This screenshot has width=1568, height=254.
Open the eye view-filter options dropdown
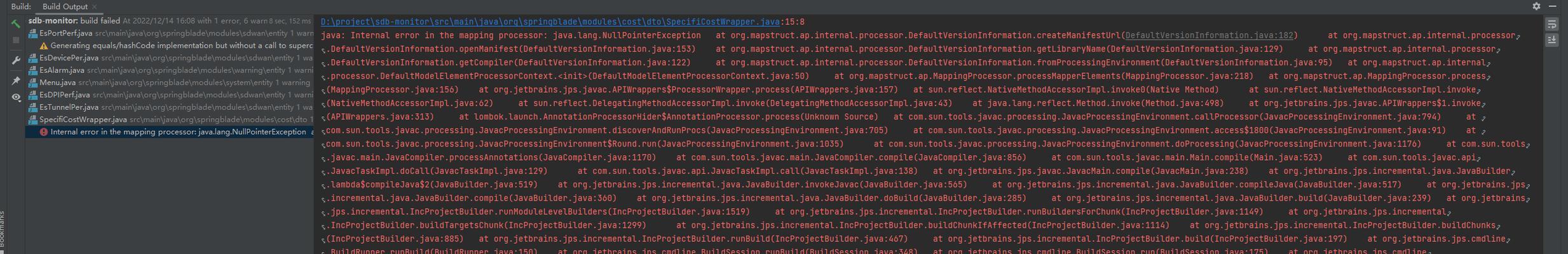point(17,97)
